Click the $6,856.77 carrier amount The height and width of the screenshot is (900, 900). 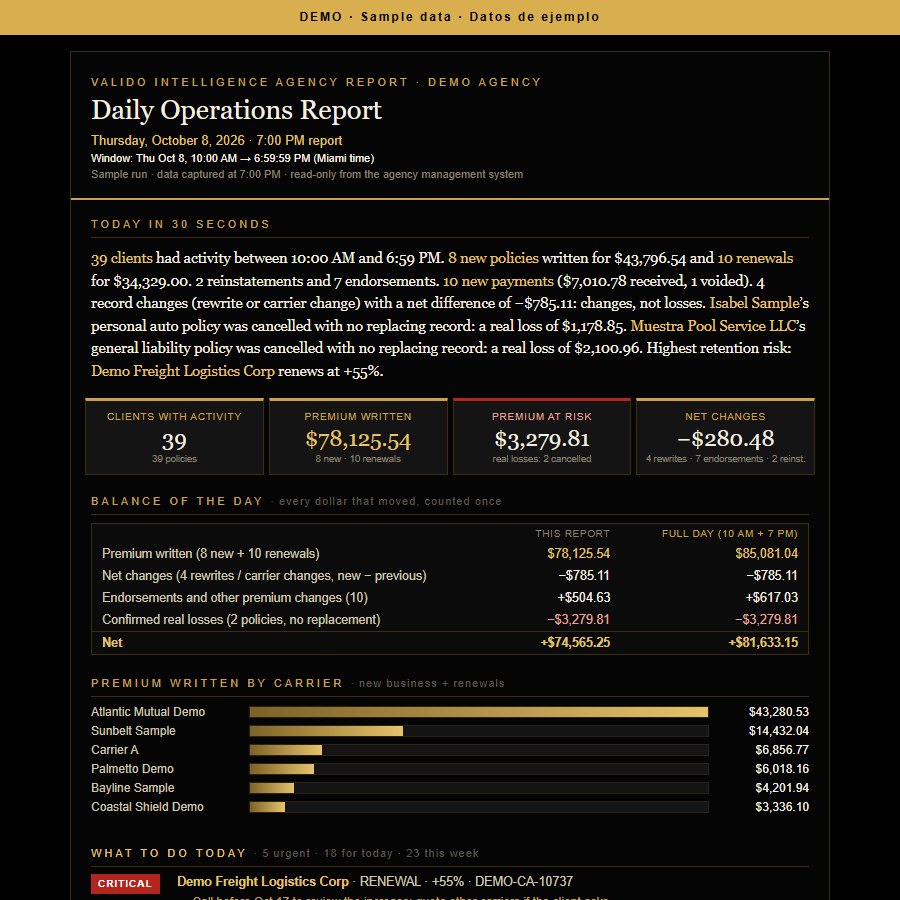point(782,750)
